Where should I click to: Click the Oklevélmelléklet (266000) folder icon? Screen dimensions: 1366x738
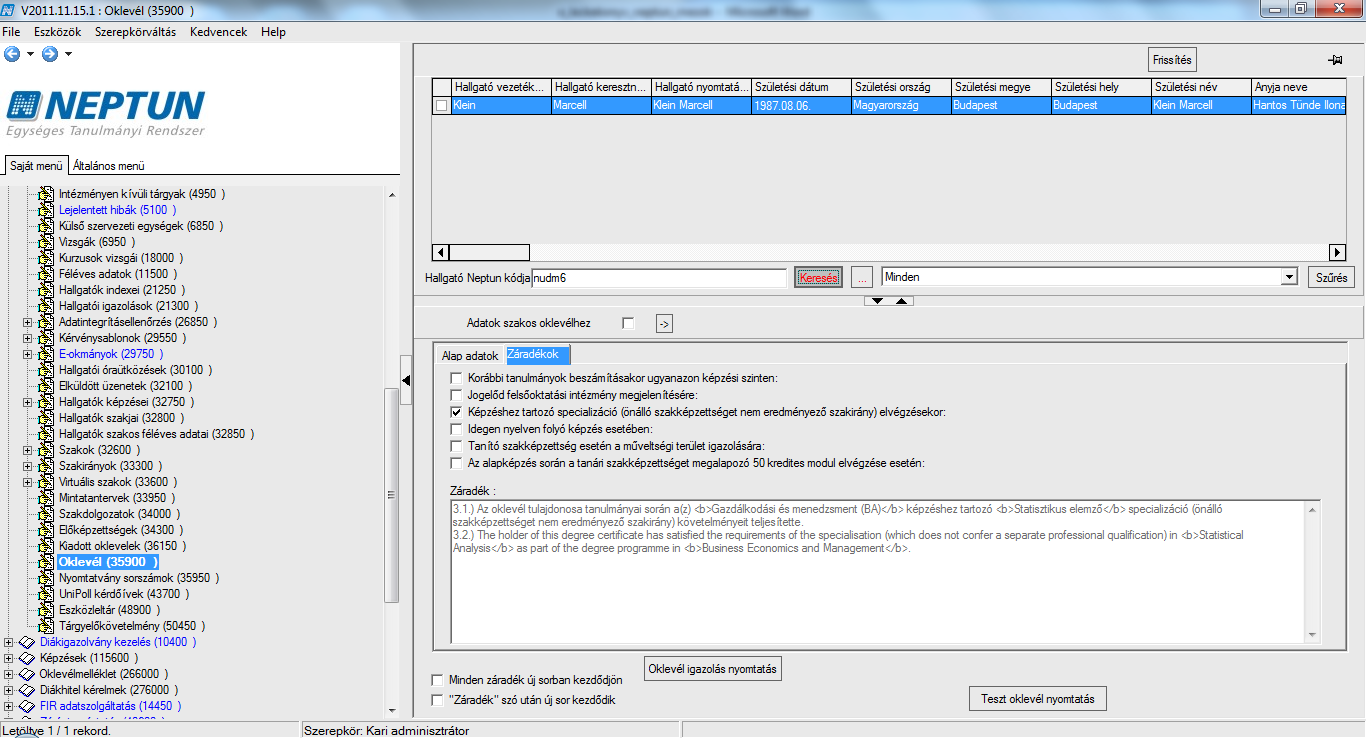point(27,674)
